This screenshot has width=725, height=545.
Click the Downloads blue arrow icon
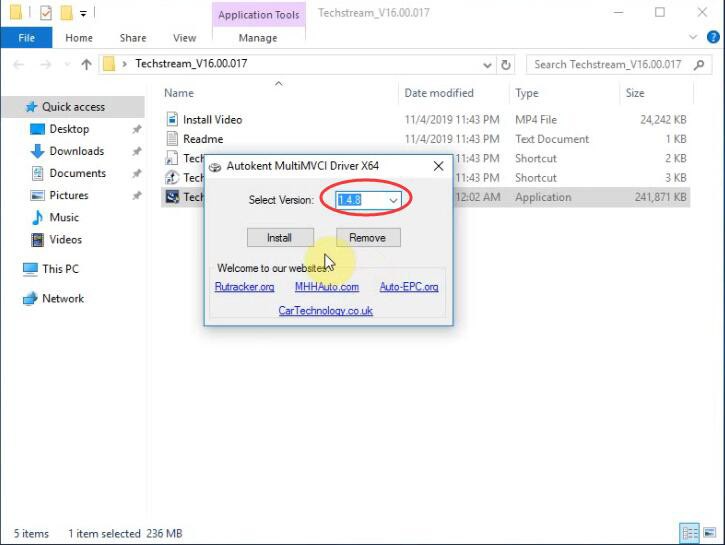tap(37, 151)
